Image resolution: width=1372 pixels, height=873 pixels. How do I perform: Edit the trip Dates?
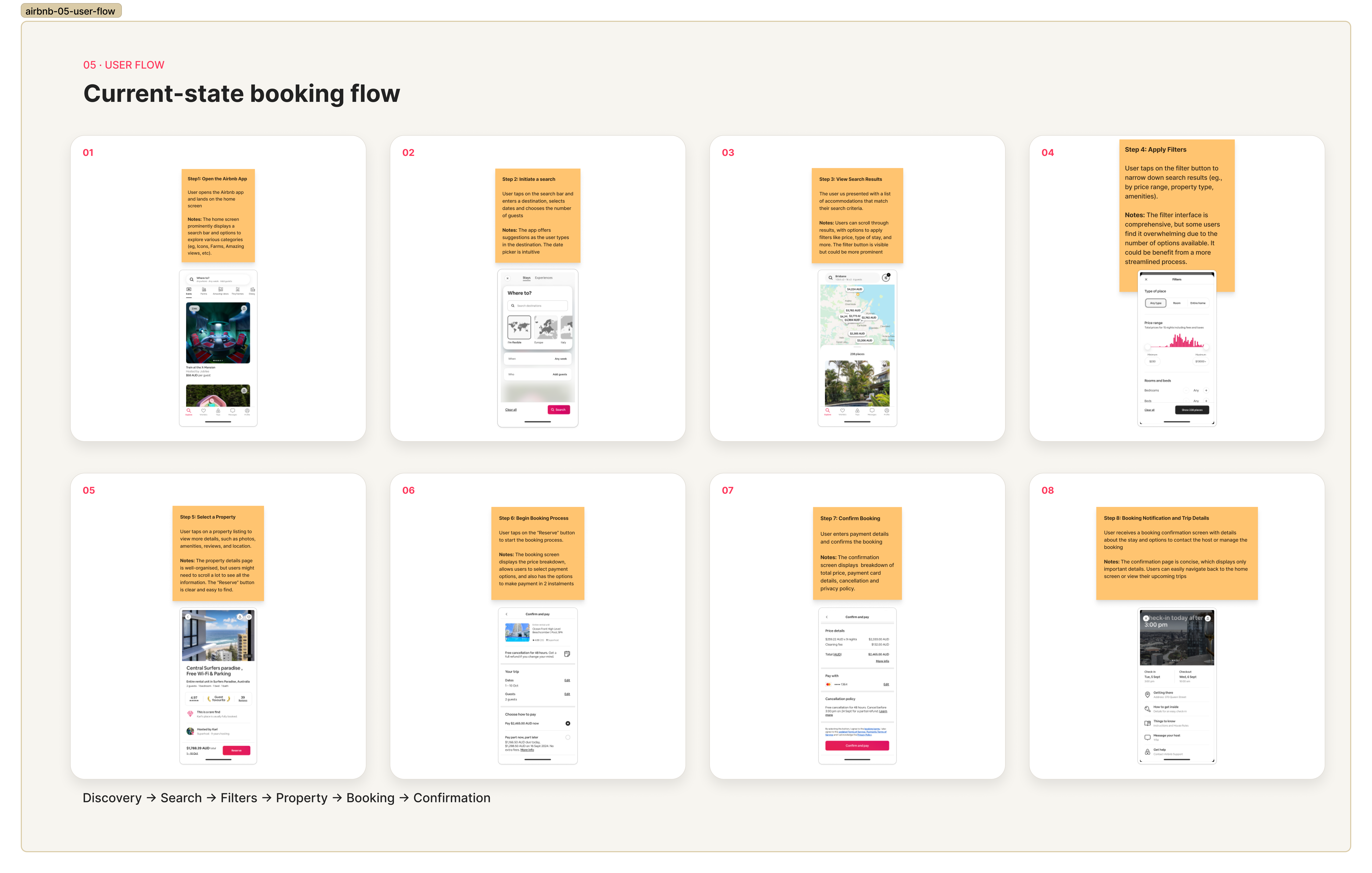(568, 680)
